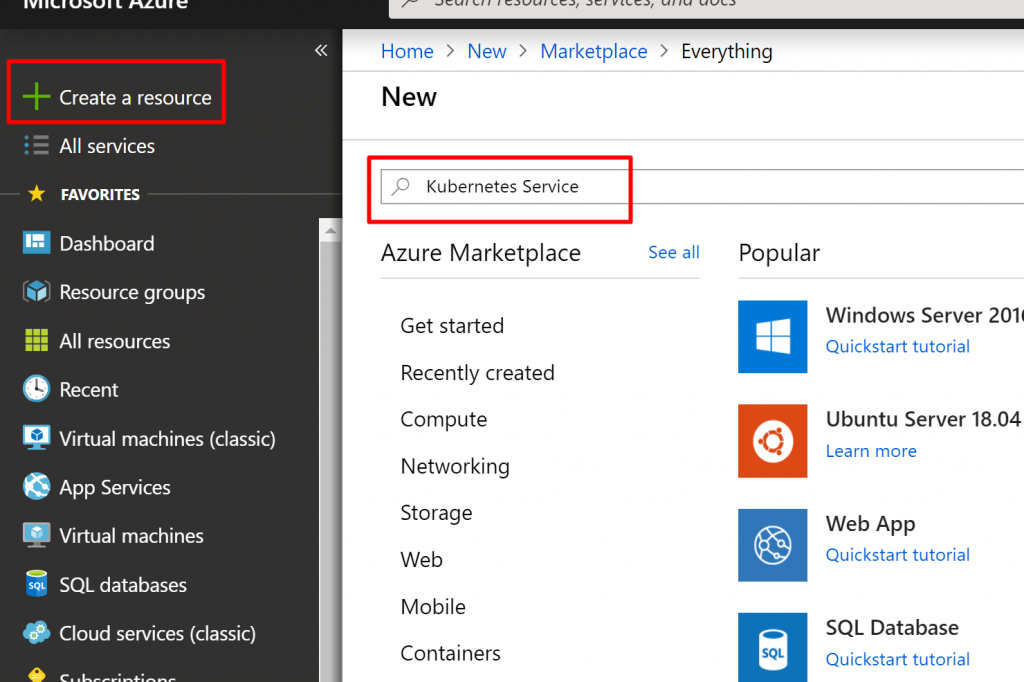Click the Ubuntu Server 18.04 title

(x=923, y=419)
